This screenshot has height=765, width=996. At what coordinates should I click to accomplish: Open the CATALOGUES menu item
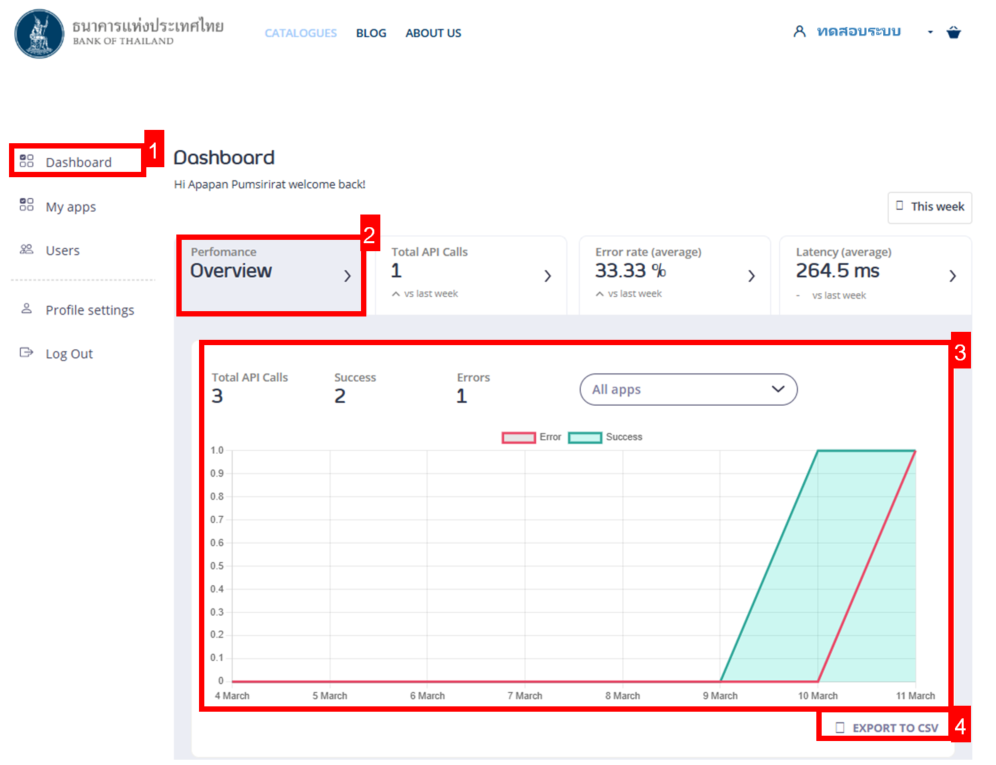(300, 33)
